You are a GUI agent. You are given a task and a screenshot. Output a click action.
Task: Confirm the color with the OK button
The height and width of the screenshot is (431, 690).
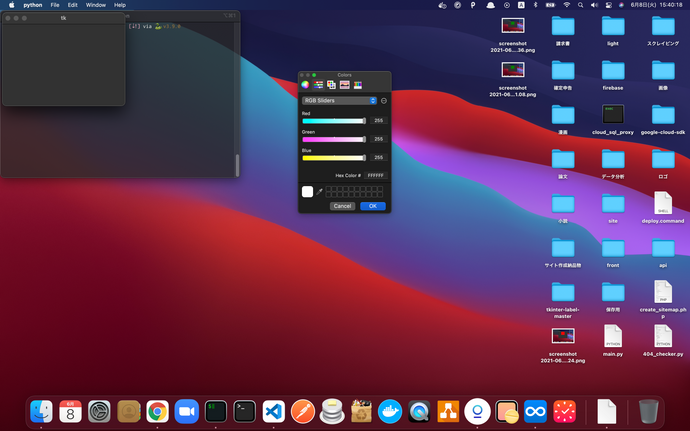tap(372, 206)
